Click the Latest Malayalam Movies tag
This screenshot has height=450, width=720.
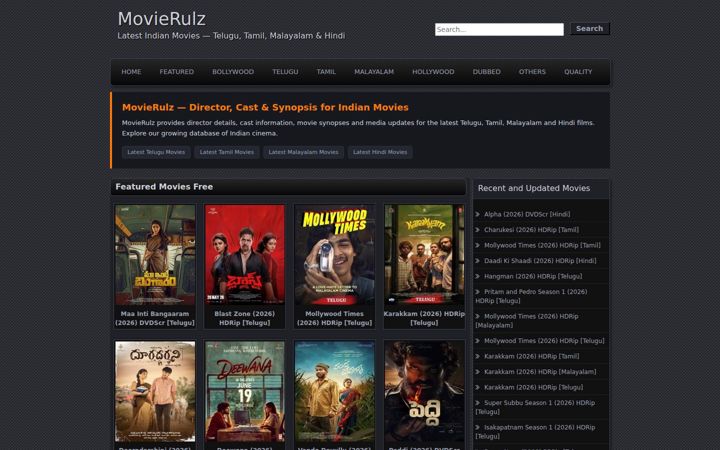(x=304, y=152)
